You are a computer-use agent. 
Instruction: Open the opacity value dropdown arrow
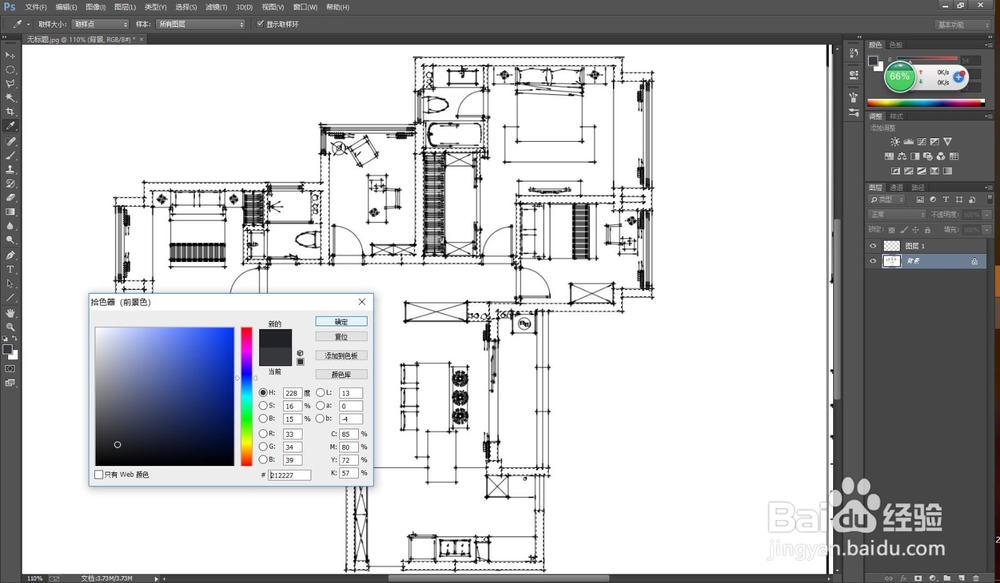tap(987, 214)
